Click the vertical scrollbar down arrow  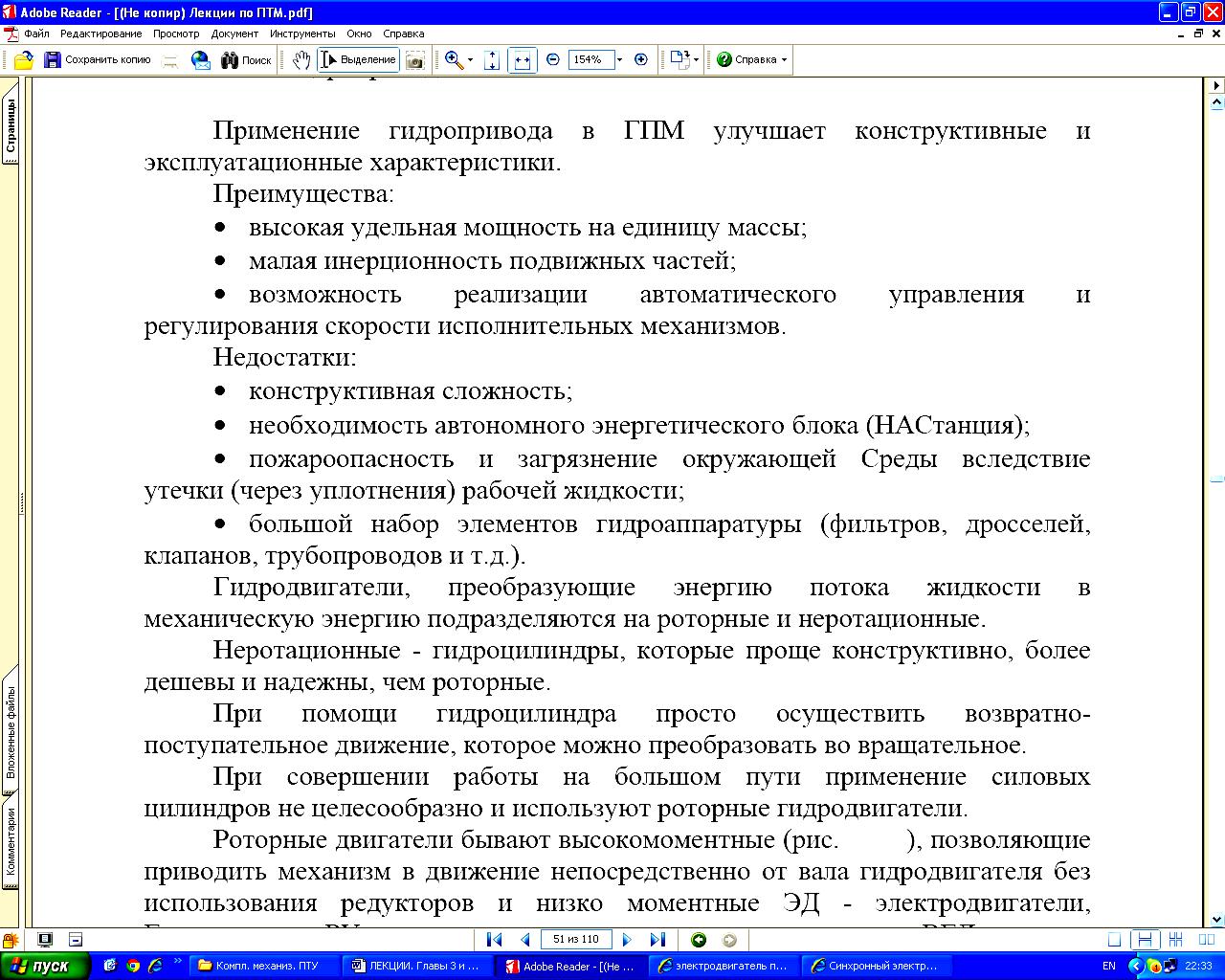1216,919
